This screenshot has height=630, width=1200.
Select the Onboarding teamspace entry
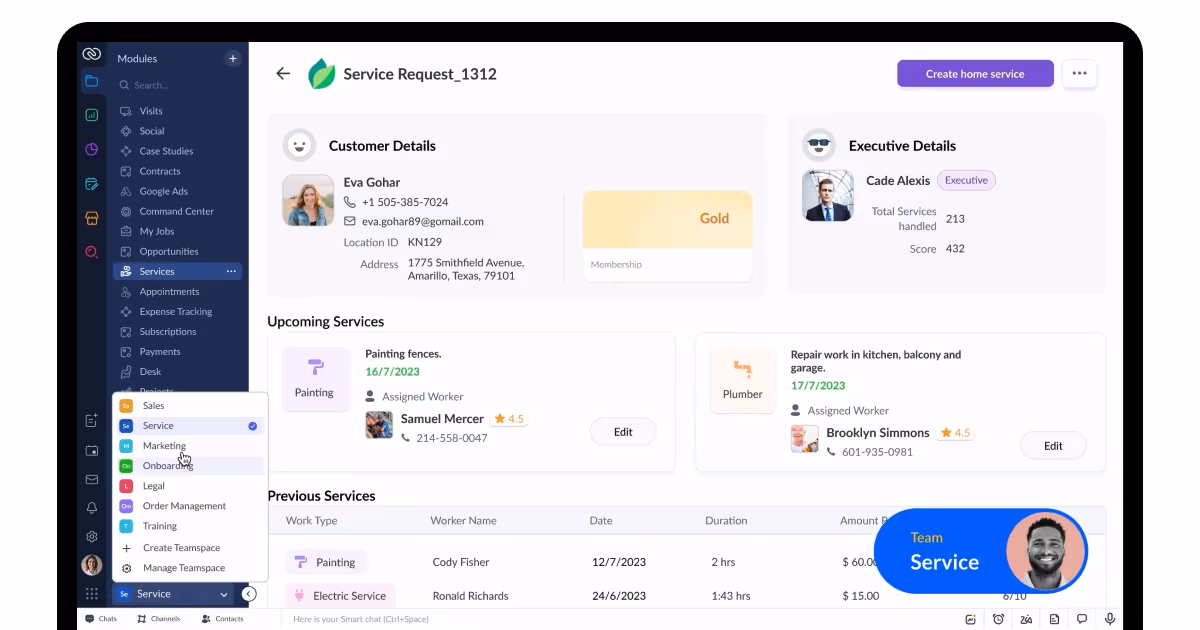tap(168, 465)
